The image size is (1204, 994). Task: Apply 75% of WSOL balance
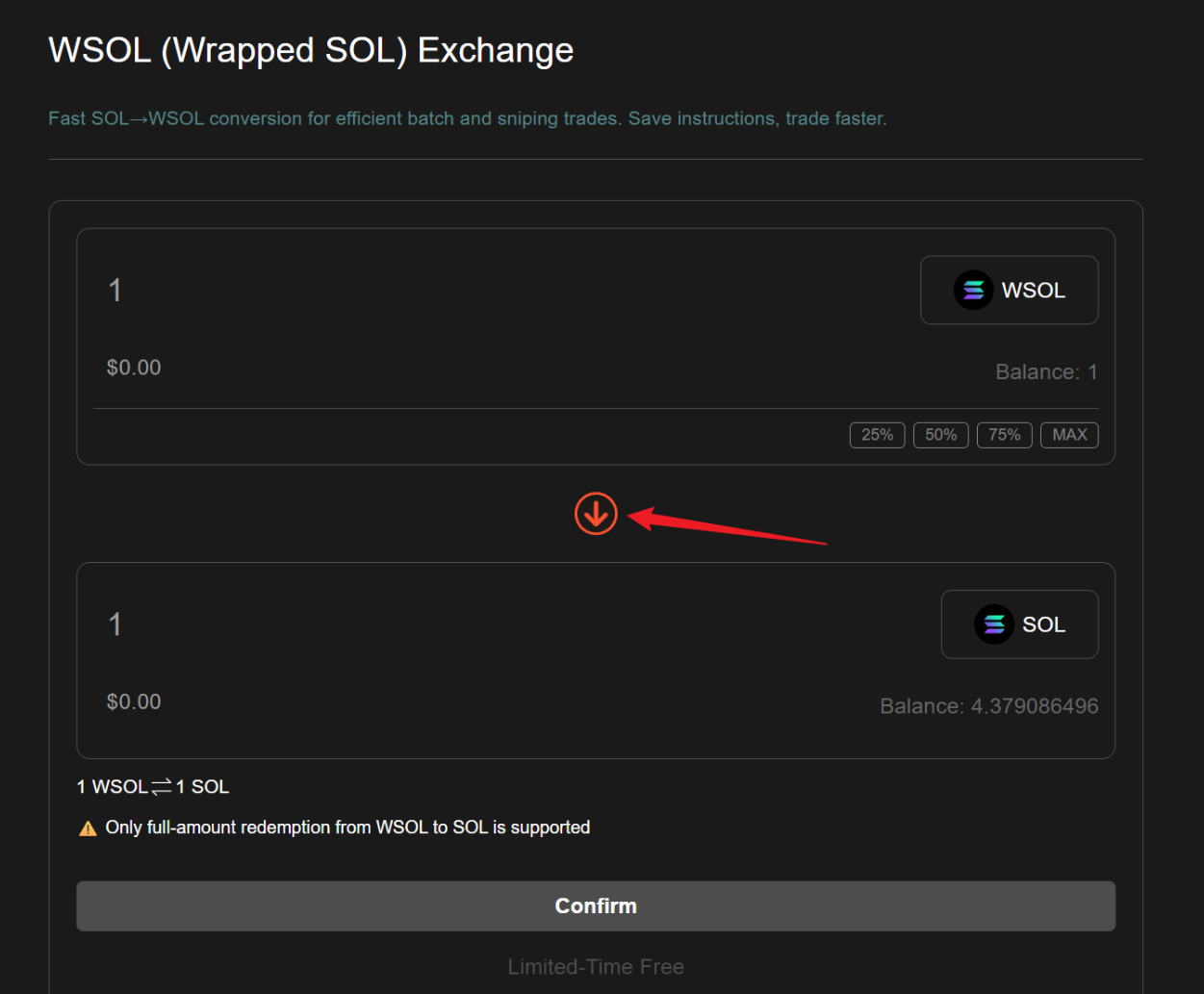[1004, 435]
